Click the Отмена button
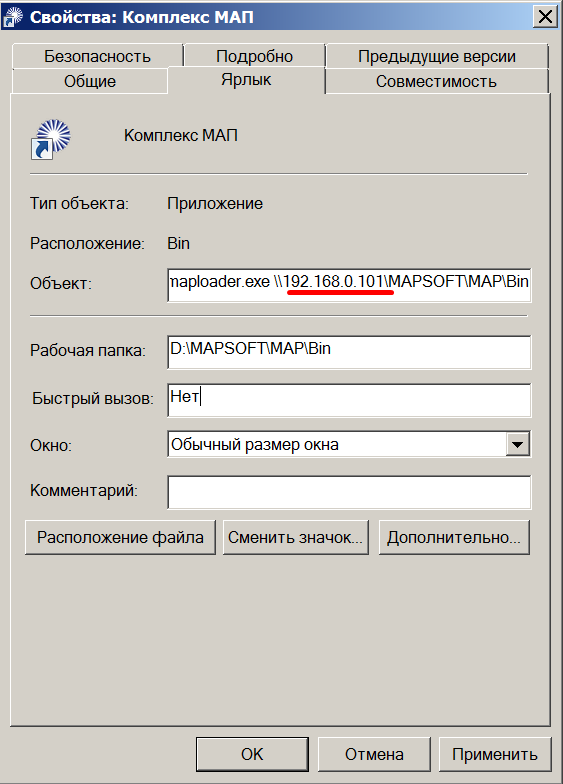 coord(374,754)
